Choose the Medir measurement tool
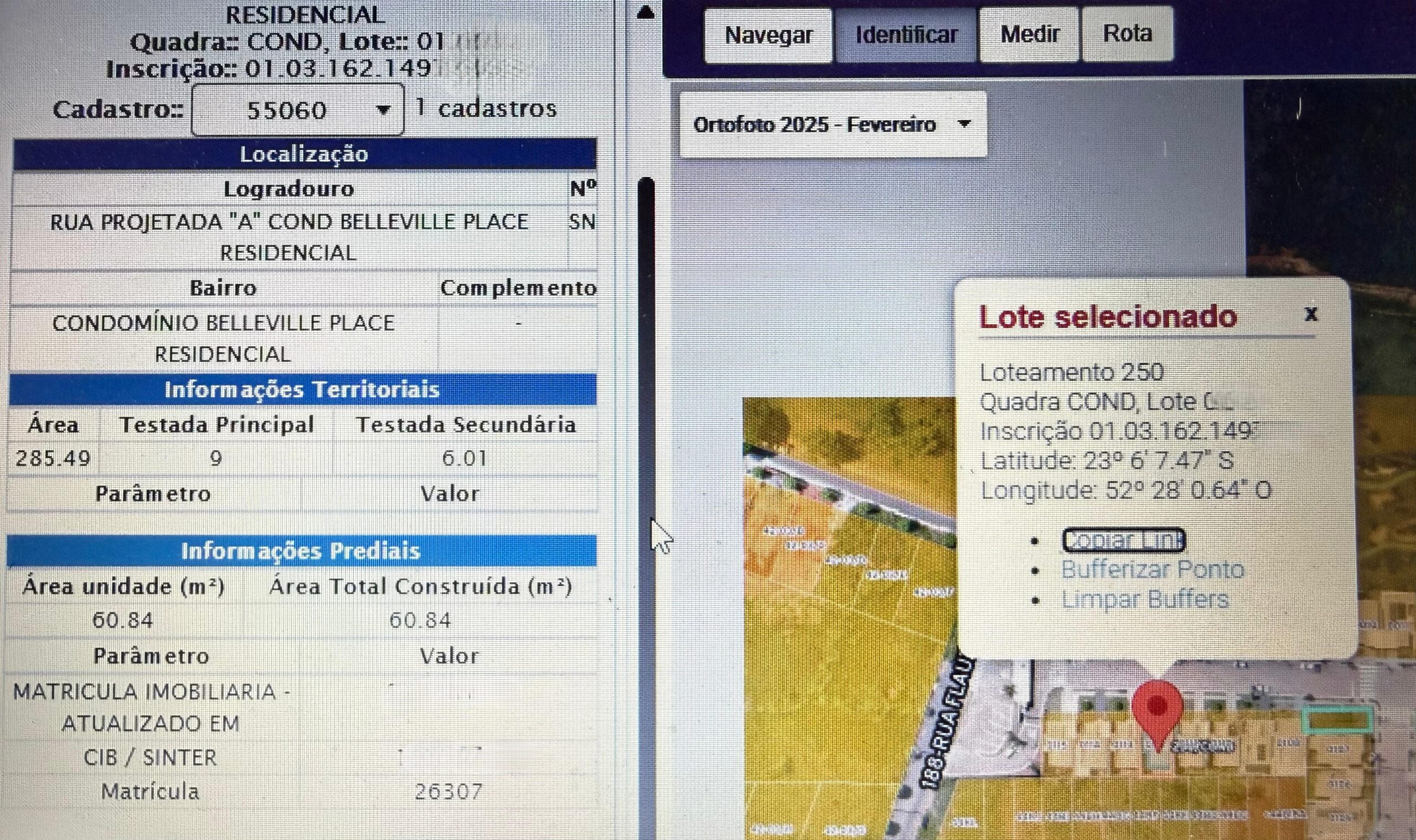The width and height of the screenshot is (1416, 840). tap(1029, 34)
